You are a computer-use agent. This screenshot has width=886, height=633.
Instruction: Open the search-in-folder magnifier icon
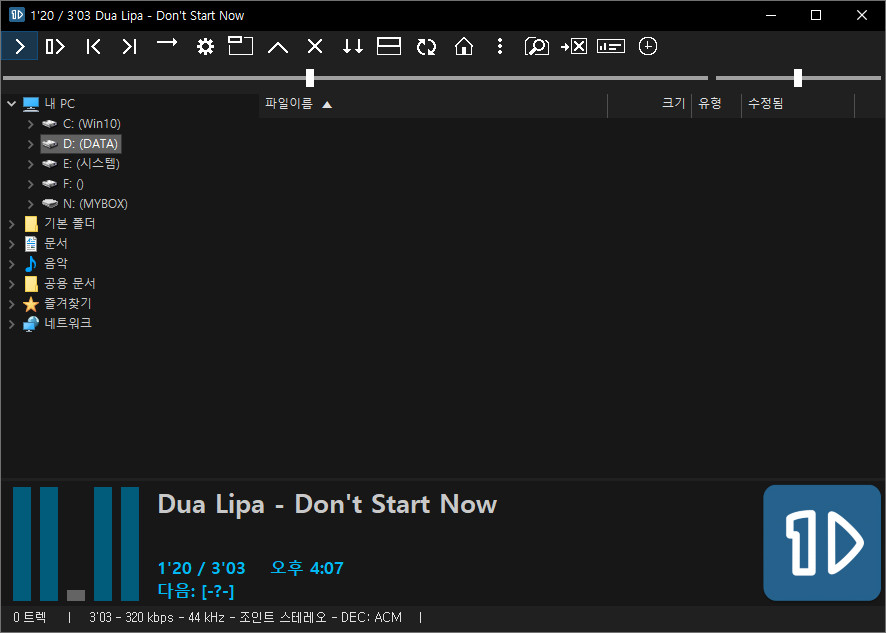point(537,46)
